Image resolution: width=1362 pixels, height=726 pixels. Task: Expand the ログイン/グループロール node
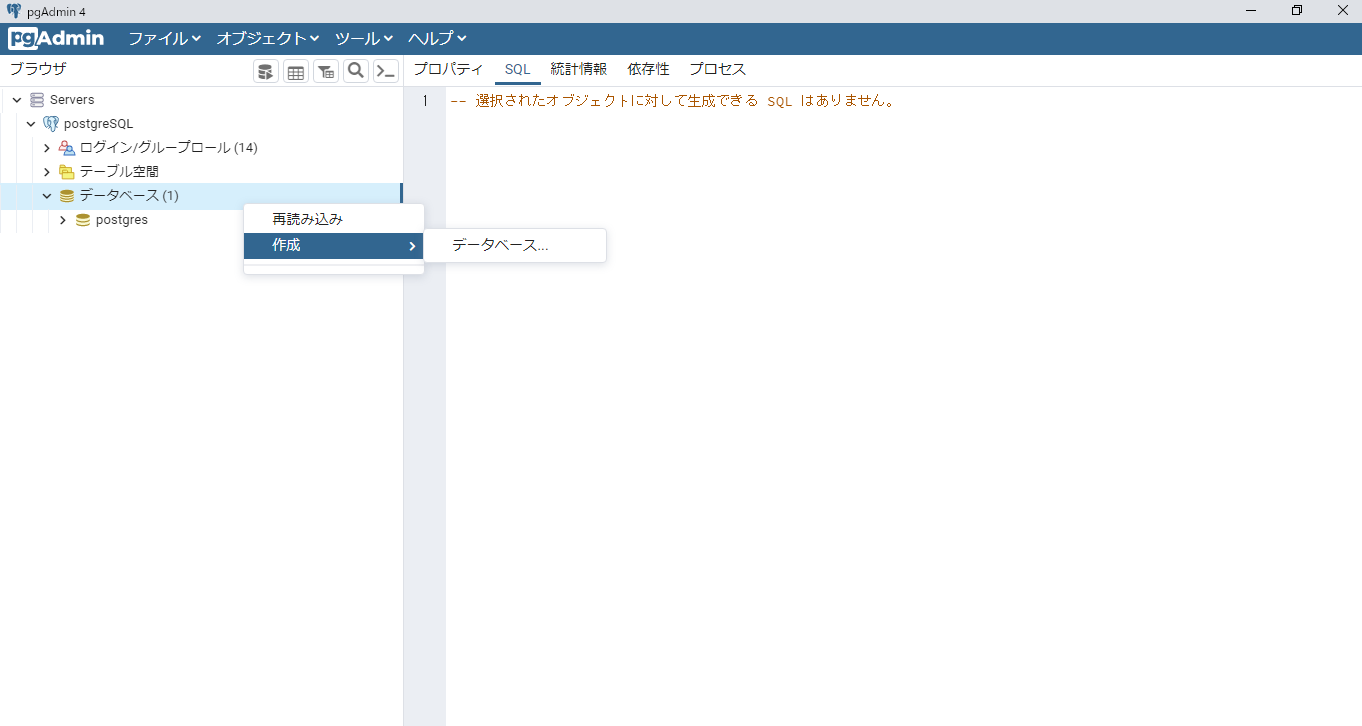(x=46, y=148)
